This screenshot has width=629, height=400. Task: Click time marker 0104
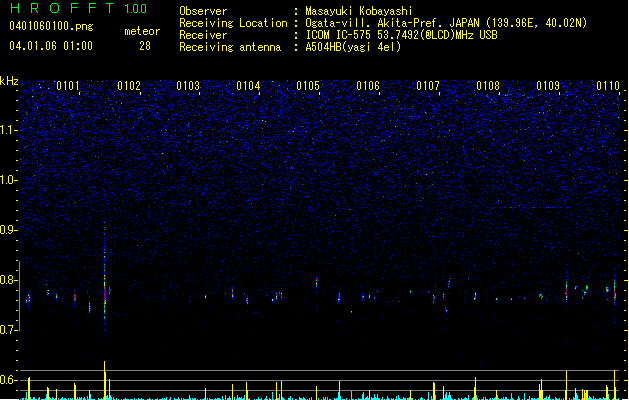coord(248,86)
